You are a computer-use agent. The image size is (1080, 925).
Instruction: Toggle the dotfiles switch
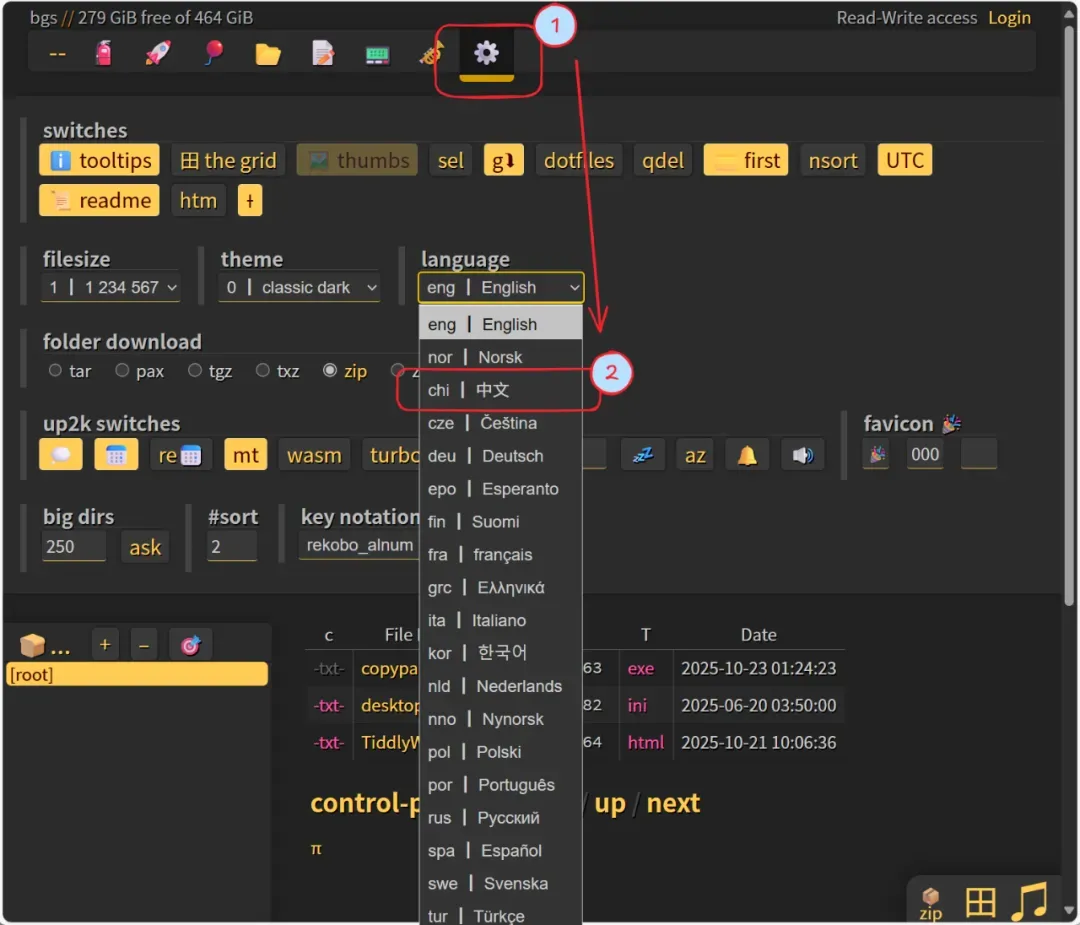[x=579, y=160]
